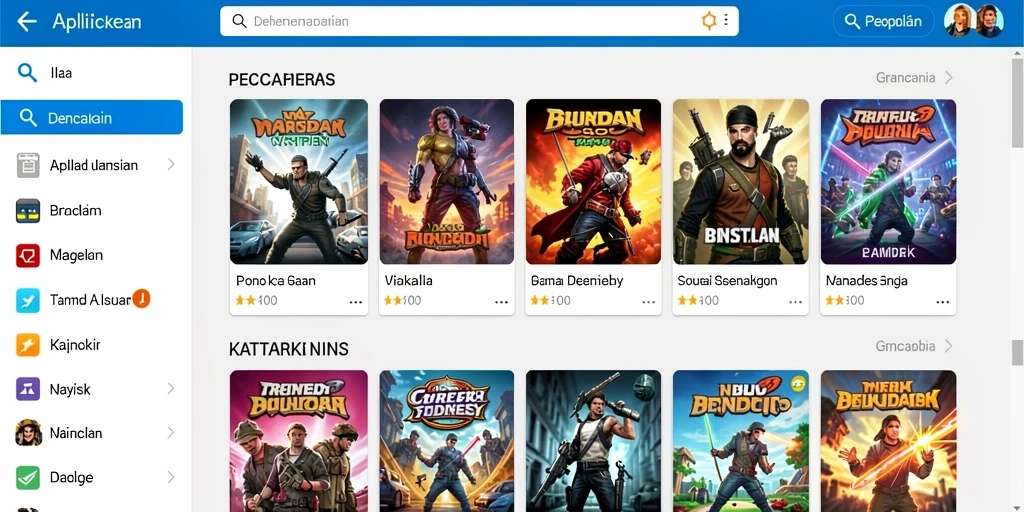Open the Viakalla cover art
The width and height of the screenshot is (1024, 512).
(447, 182)
